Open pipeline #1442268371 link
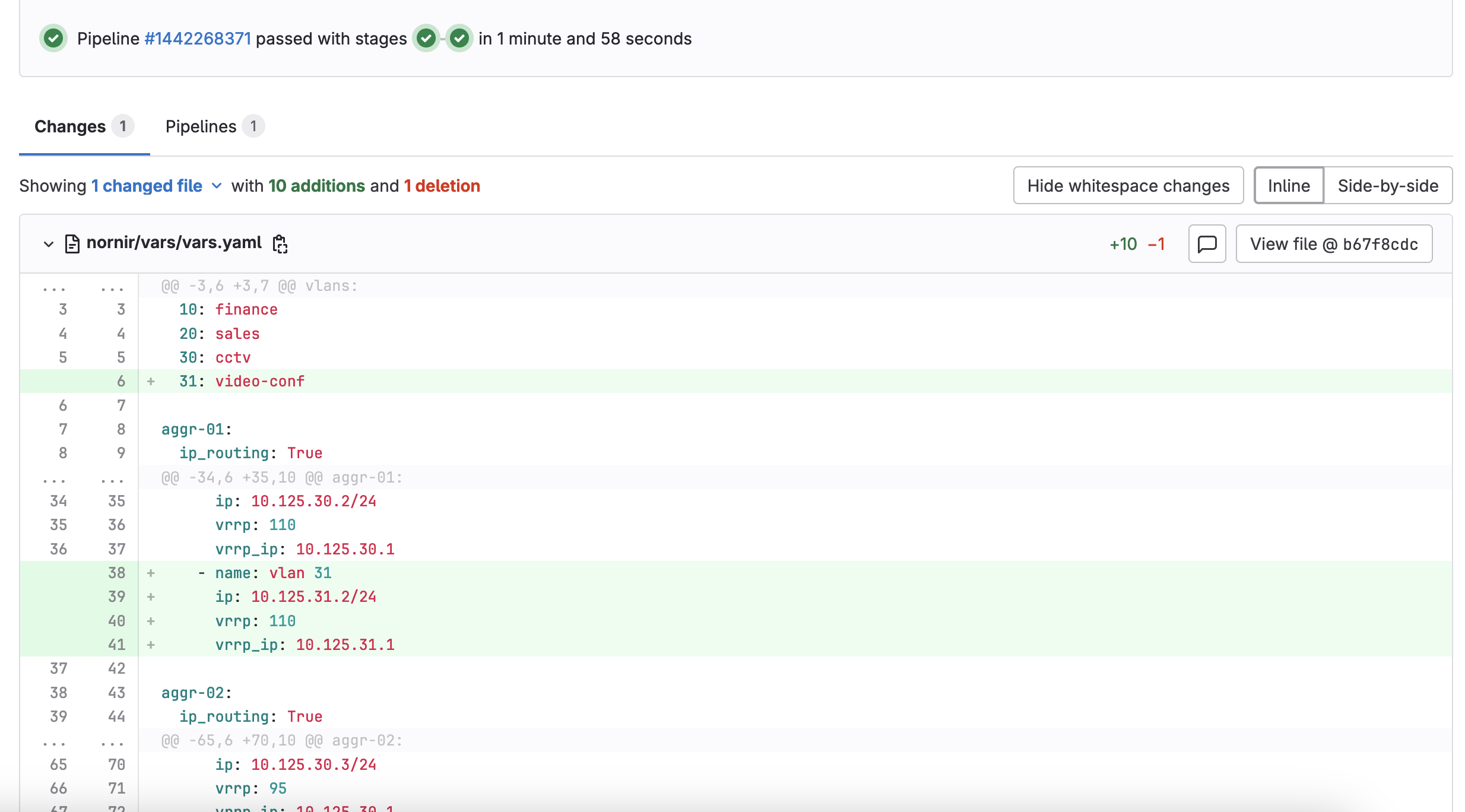The image size is (1465, 812). point(198,39)
